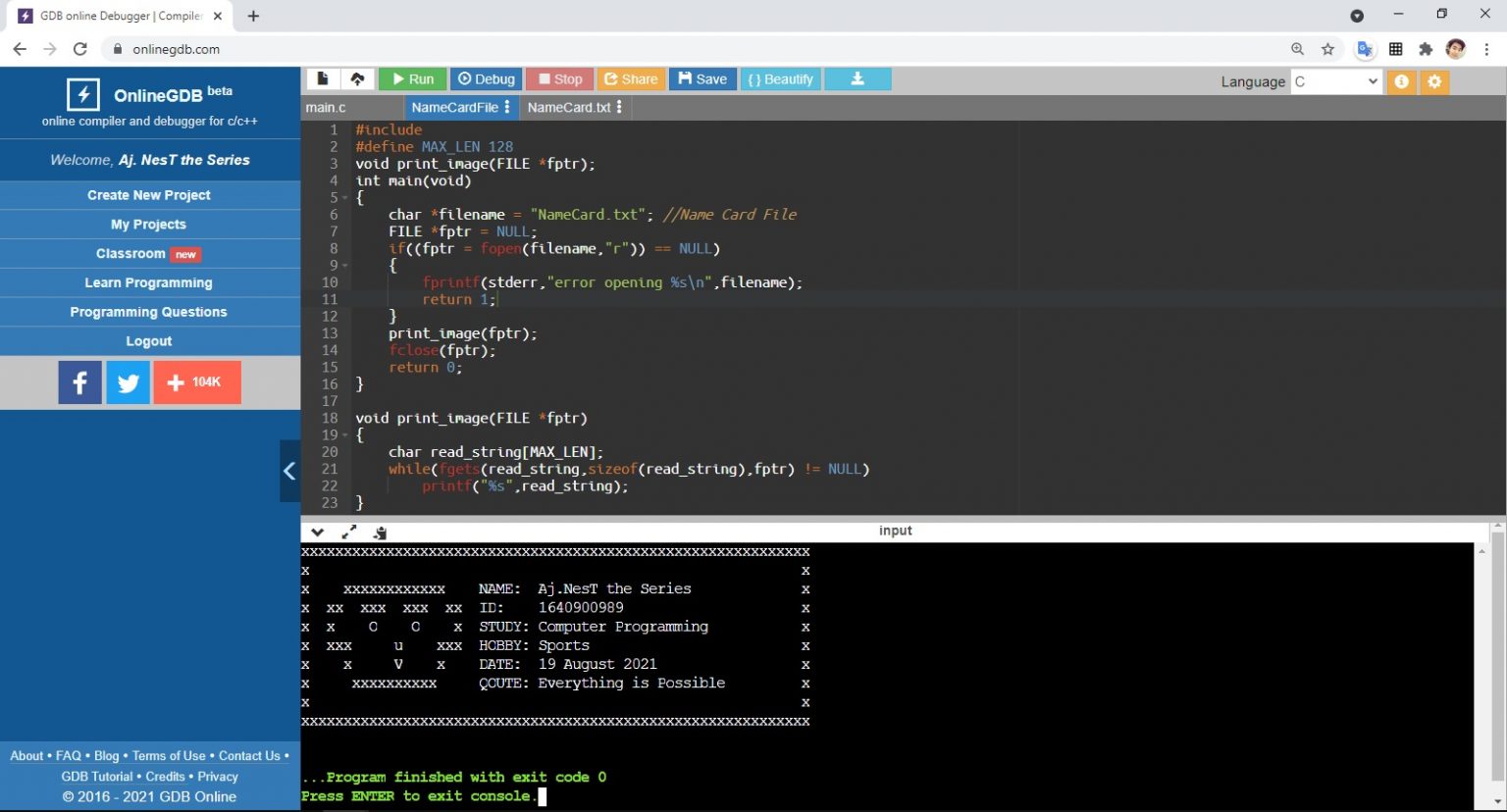Open NameCard.txt tab options menu
Screen dimensions: 1507x812
tap(619, 107)
